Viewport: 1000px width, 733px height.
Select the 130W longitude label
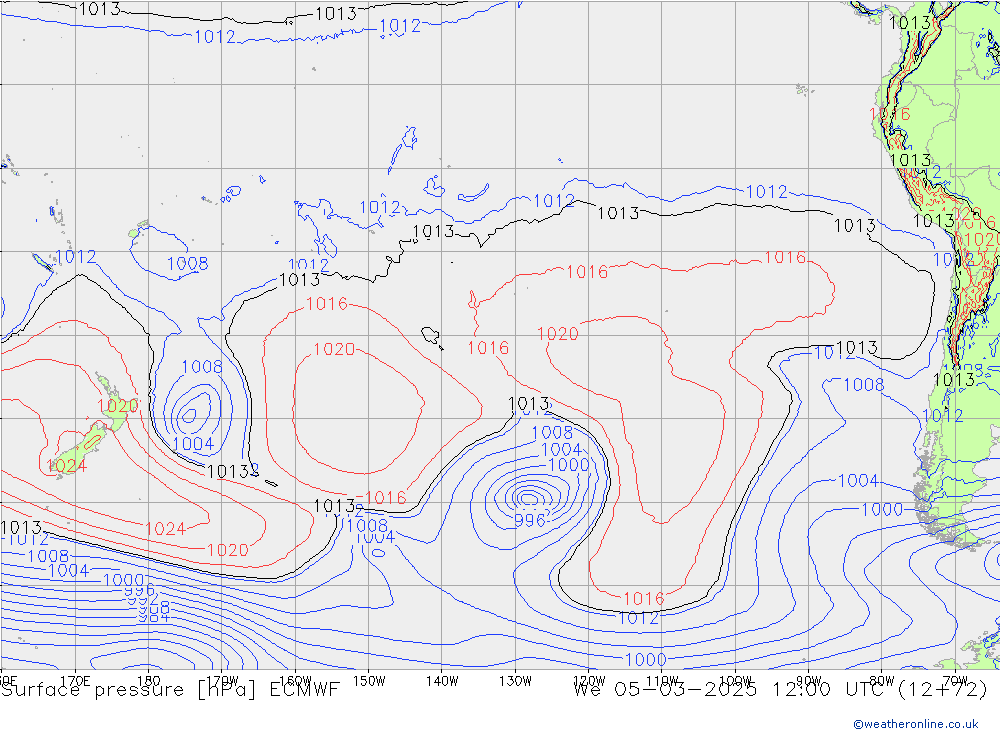point(515,681)
